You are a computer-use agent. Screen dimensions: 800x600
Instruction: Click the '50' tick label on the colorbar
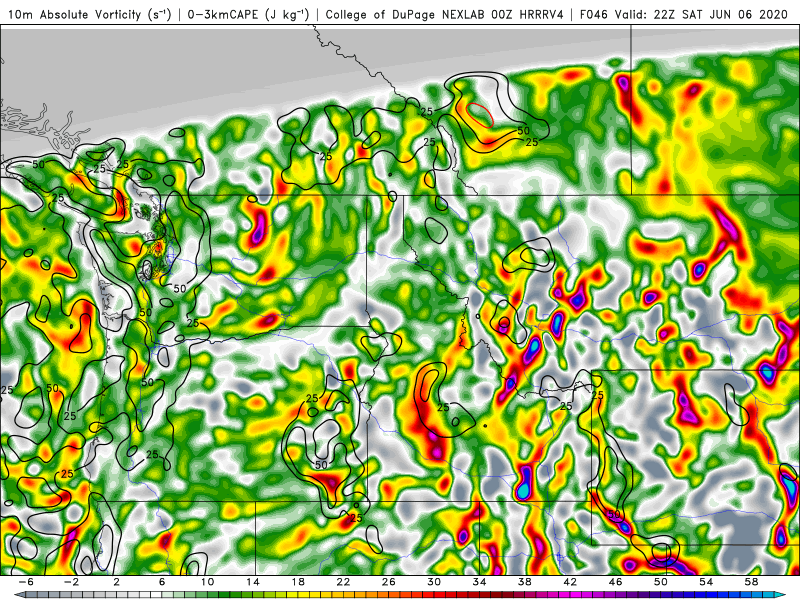pos(661,582)
